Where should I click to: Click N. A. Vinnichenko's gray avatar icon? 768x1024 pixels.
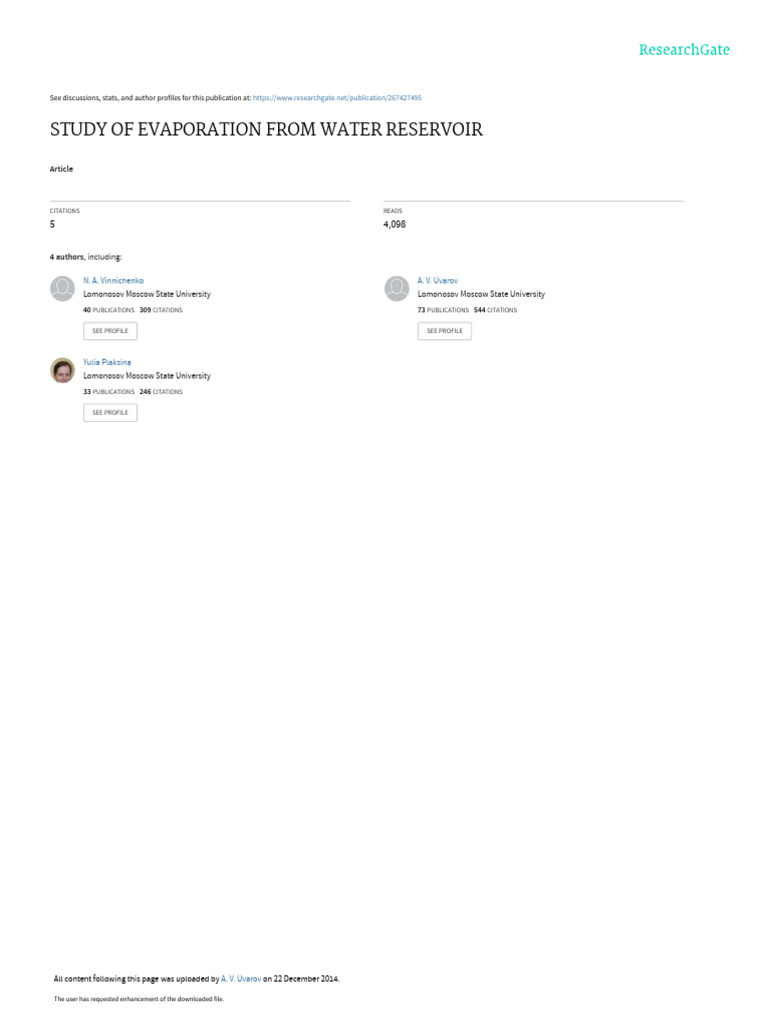[63, 288]
